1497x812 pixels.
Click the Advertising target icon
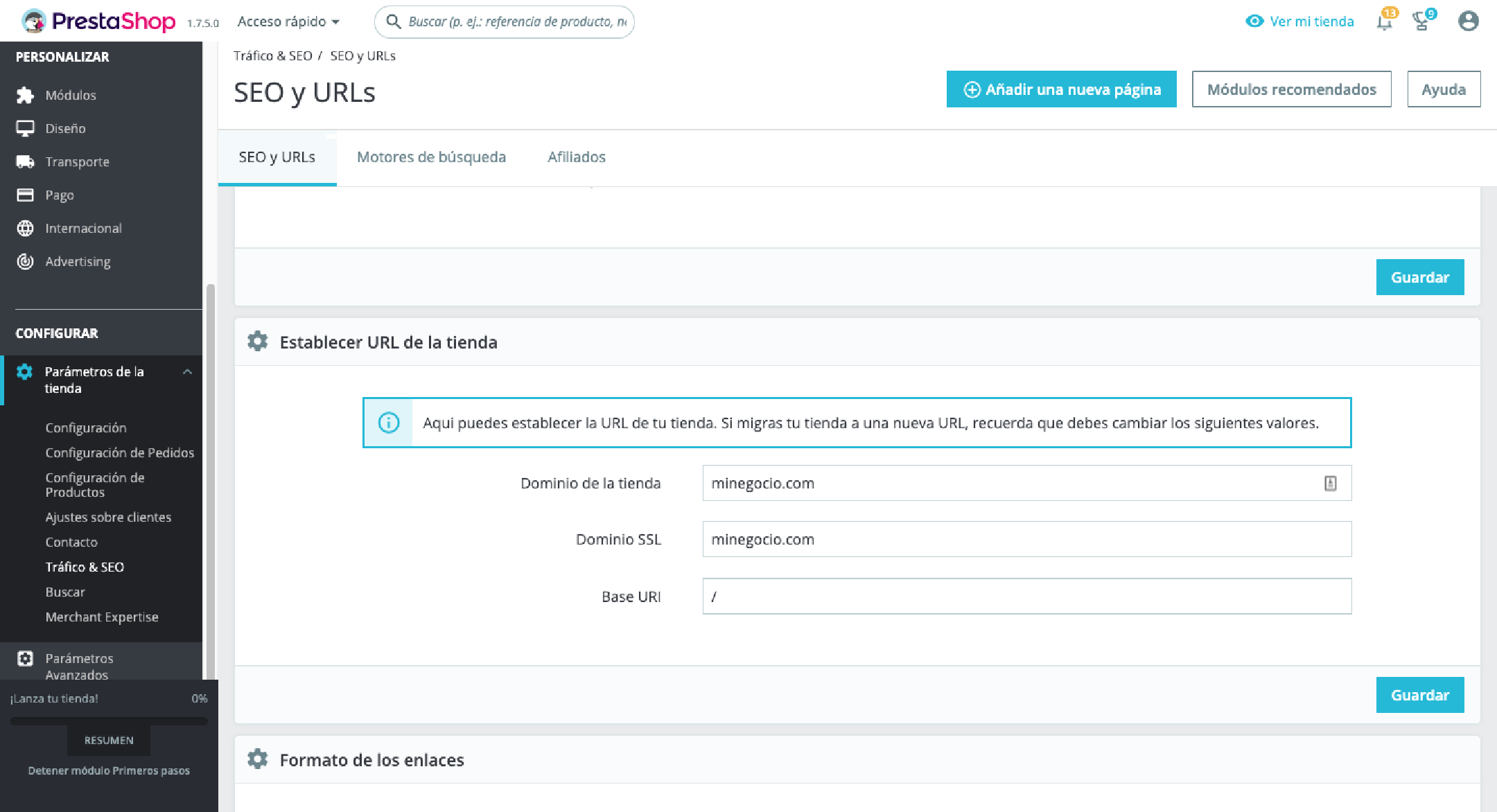click(25, 261)
